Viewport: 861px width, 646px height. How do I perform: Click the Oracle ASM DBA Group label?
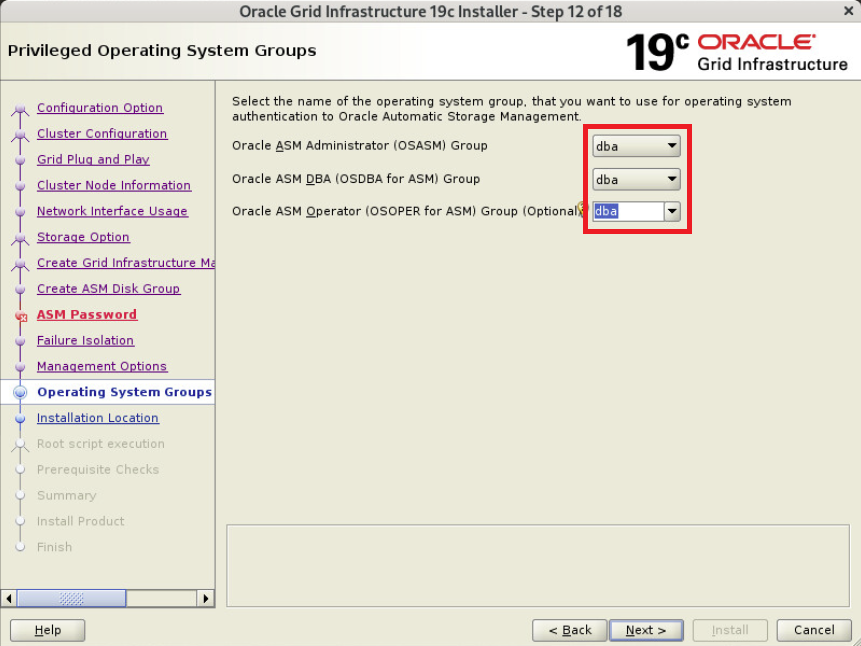[x=356, y=179]
